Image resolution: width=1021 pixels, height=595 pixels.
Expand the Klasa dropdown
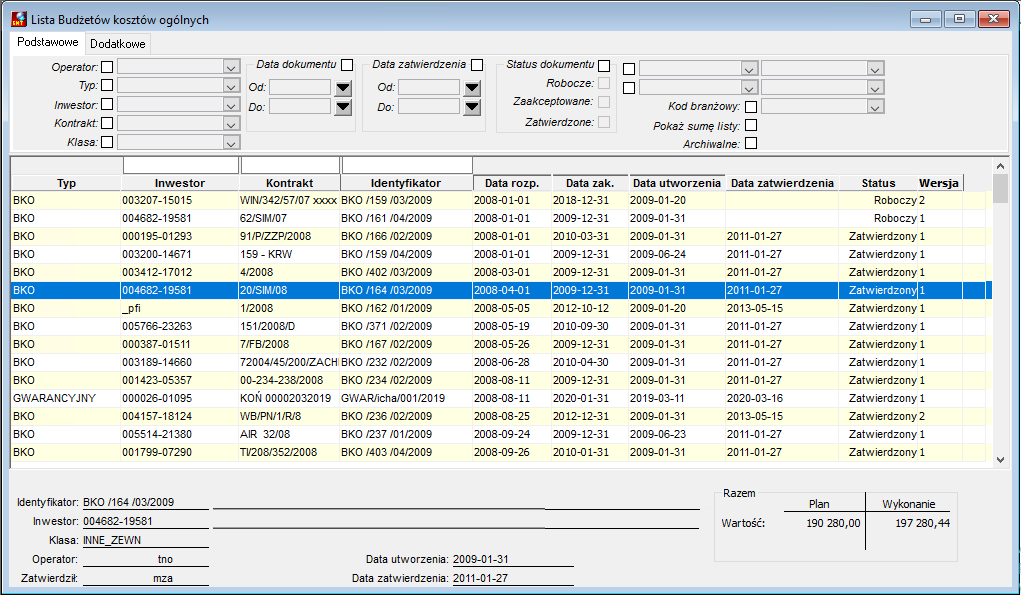pos(231,143)
